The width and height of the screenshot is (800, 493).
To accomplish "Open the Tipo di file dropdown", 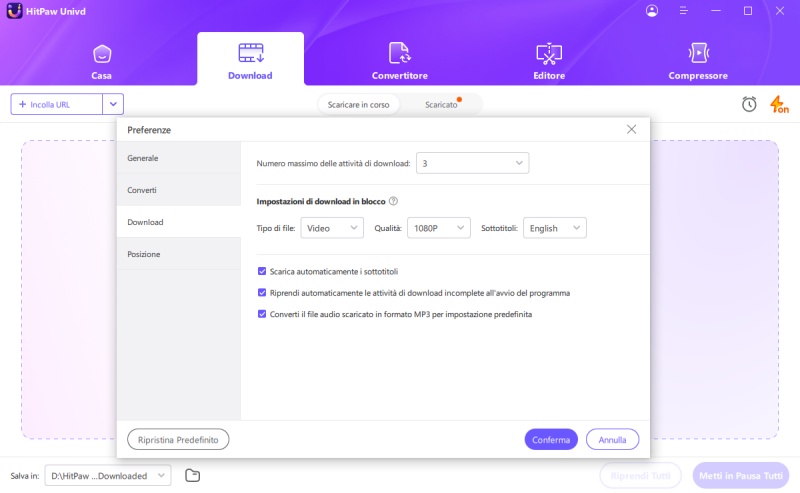I will (332, 228).
